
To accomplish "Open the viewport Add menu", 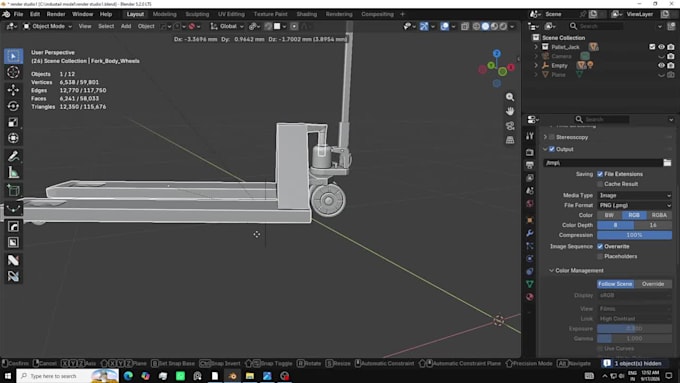I will [x=126, y=26].
